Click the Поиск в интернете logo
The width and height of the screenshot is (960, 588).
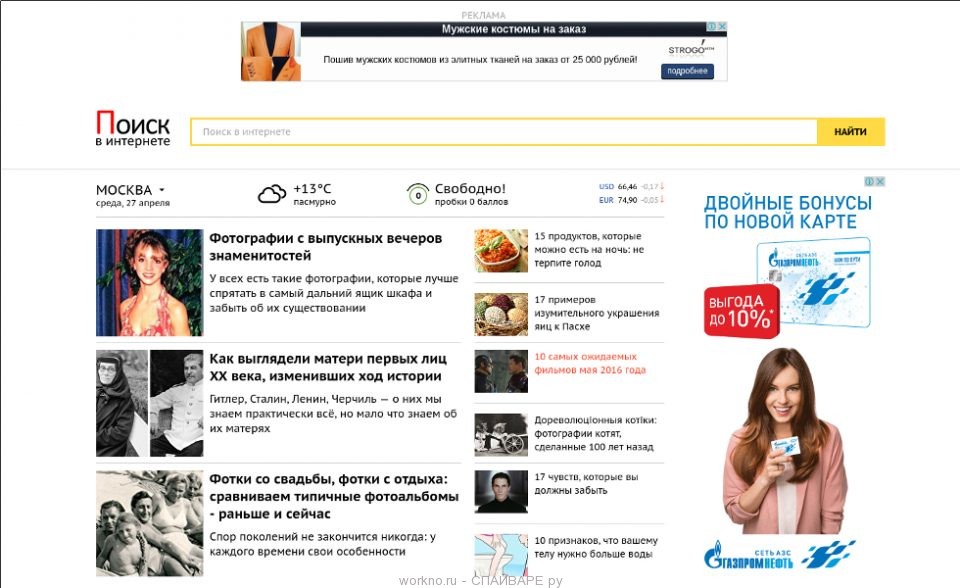tap(133, 130)
